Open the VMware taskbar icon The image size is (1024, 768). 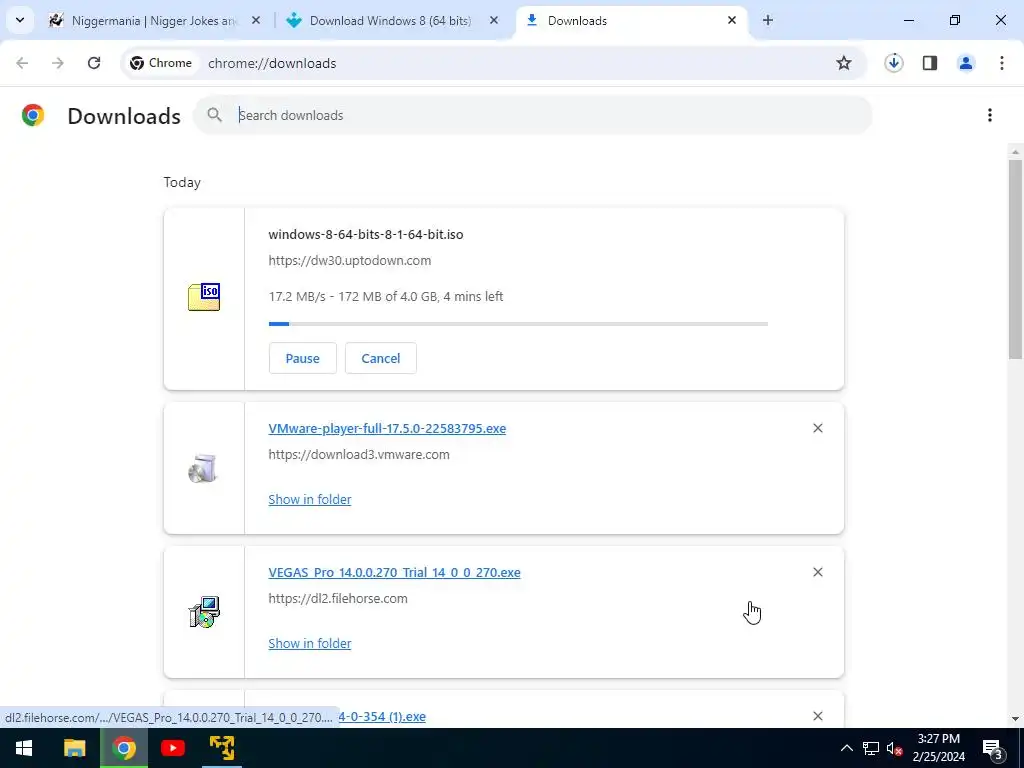(222, 748)
